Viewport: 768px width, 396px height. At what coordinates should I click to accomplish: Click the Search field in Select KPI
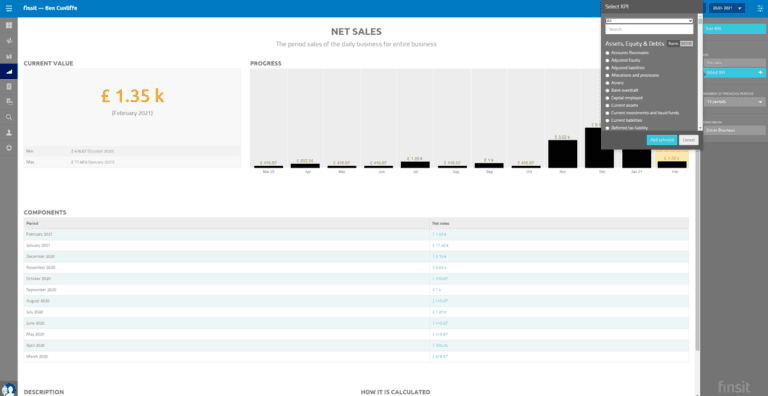(x=649, y=29)
